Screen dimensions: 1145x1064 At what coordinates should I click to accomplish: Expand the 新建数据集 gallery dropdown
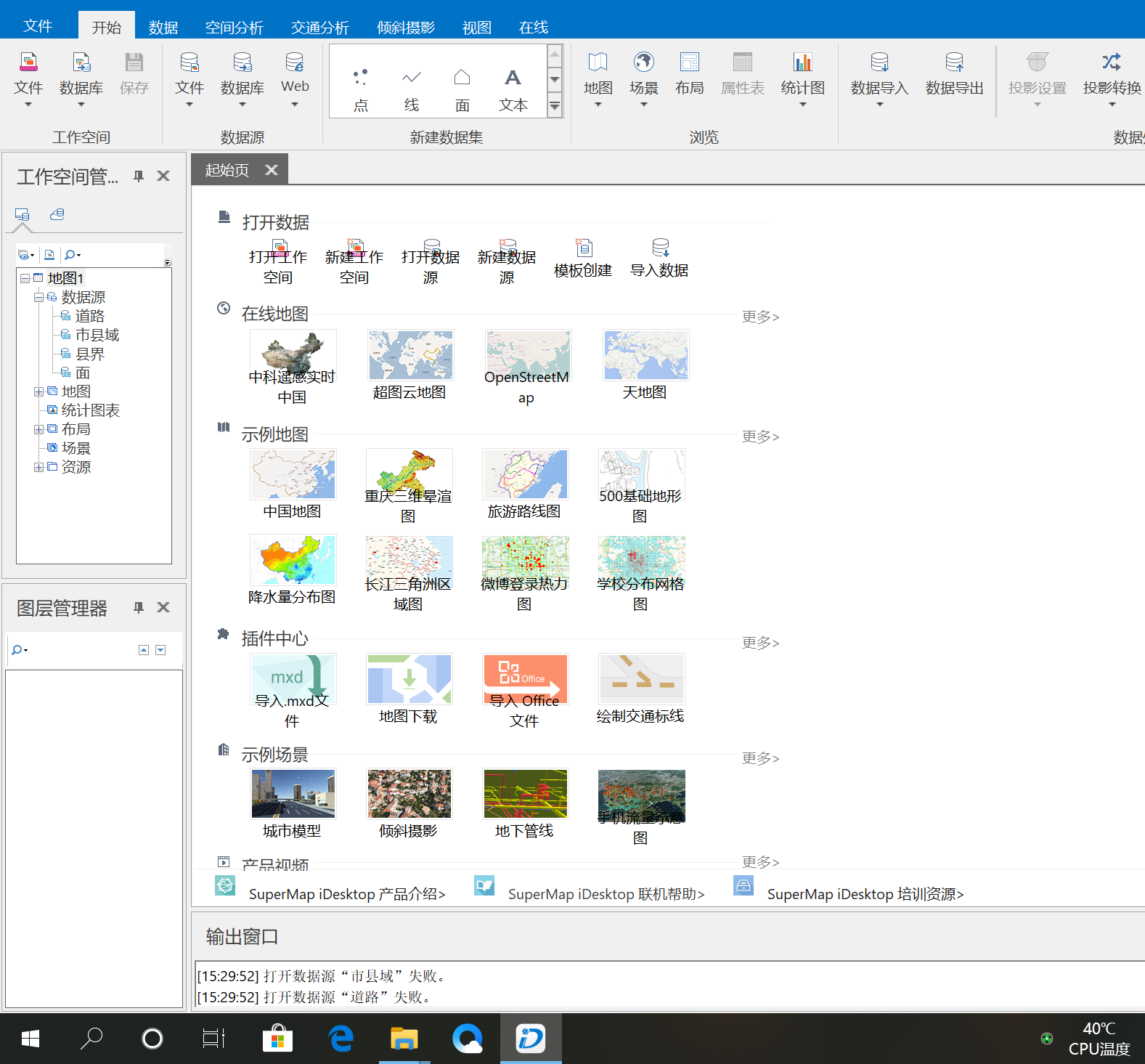(x=555, y=107)
